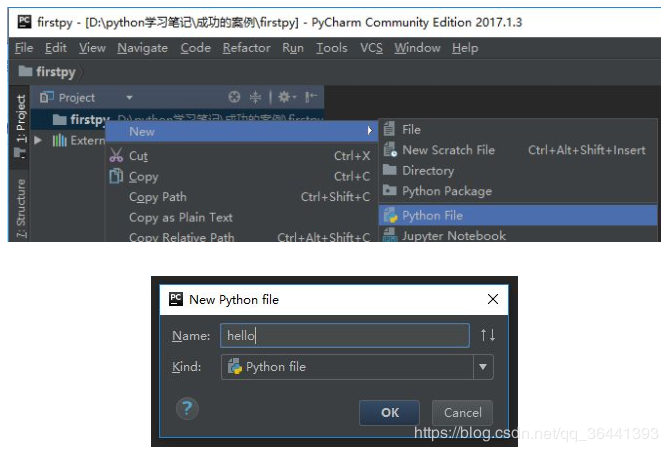
Task: Click Cancel in New Python file dialog
Action: [463, 412]
